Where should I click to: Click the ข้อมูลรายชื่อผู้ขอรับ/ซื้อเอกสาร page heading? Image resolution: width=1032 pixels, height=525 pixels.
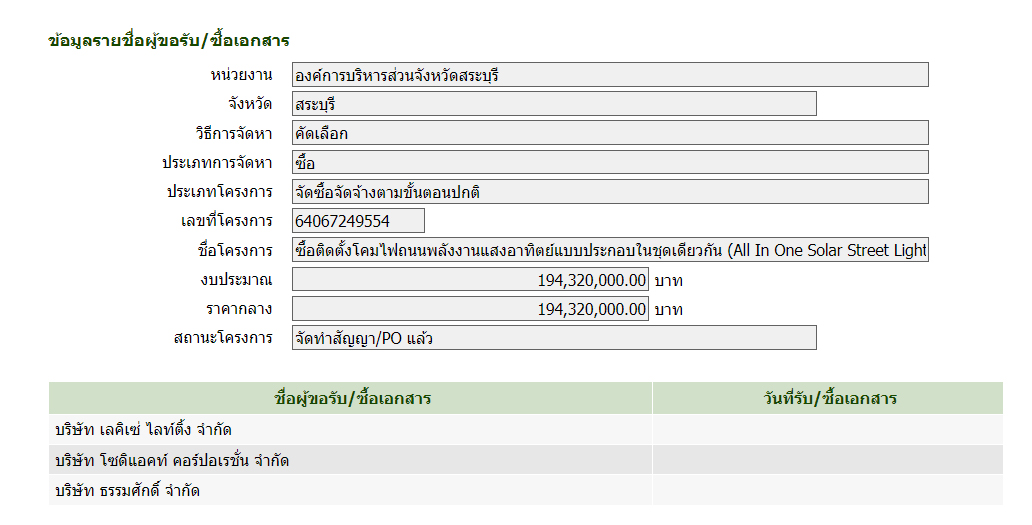click(169, 41)
